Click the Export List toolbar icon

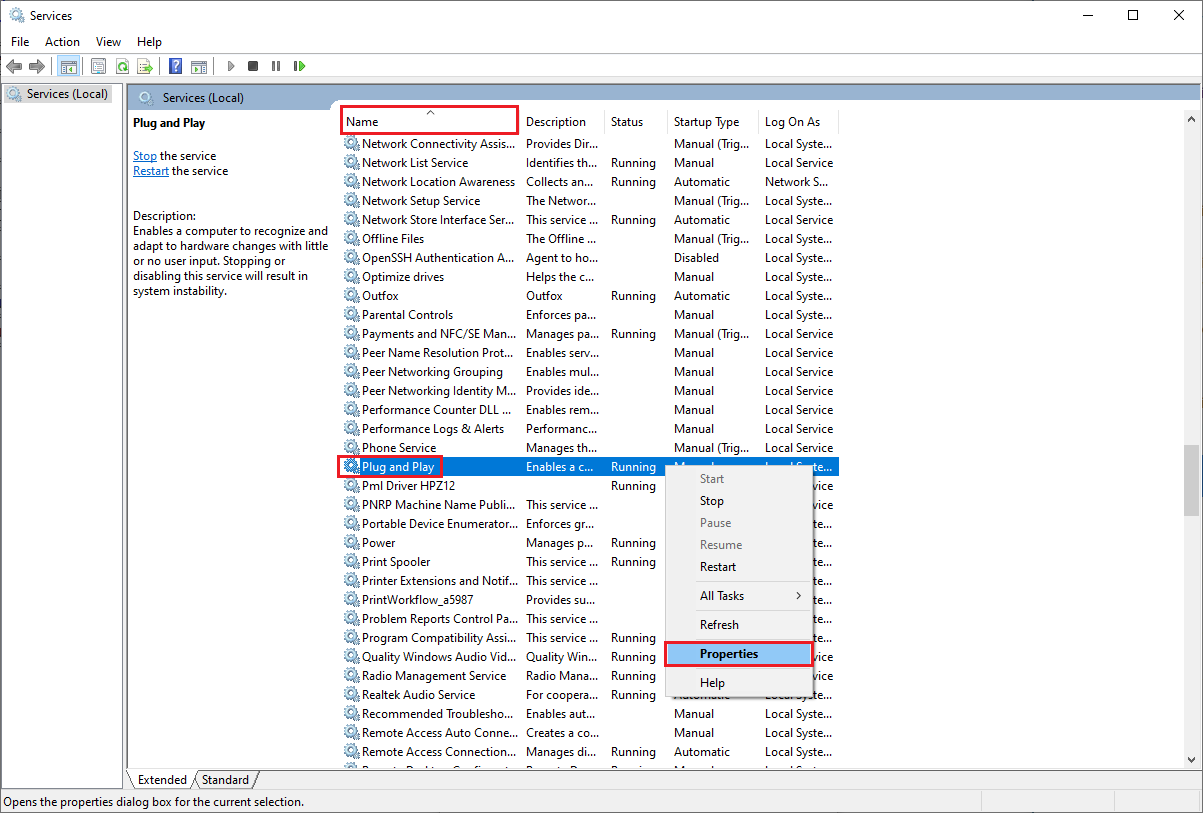145,66
